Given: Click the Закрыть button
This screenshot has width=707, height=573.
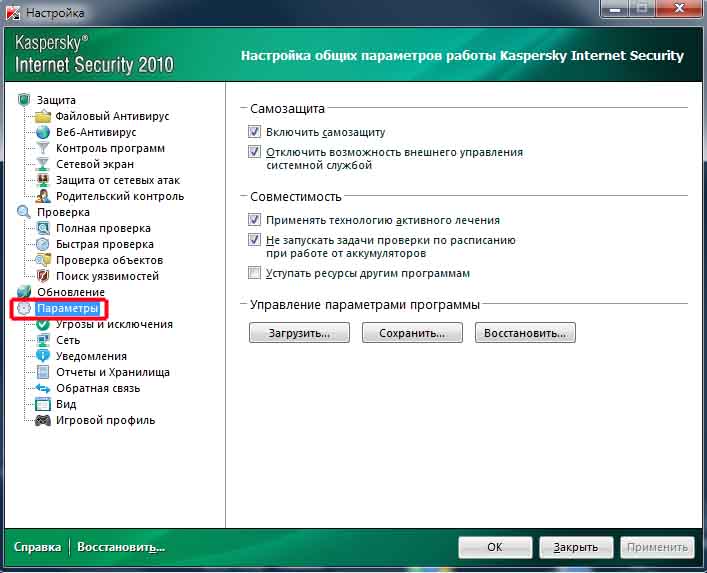Looking at the screenshot, I should [x=576, y=547].
